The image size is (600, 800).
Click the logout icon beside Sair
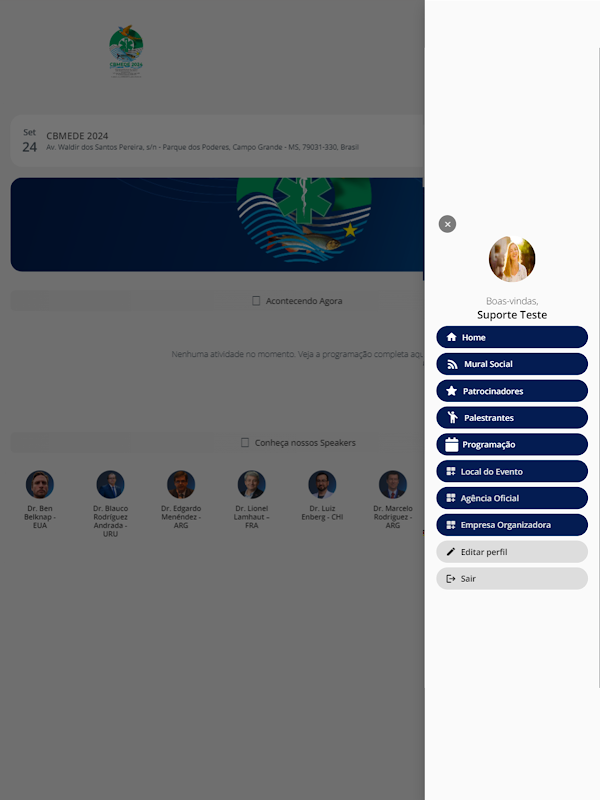click(451, 579)
